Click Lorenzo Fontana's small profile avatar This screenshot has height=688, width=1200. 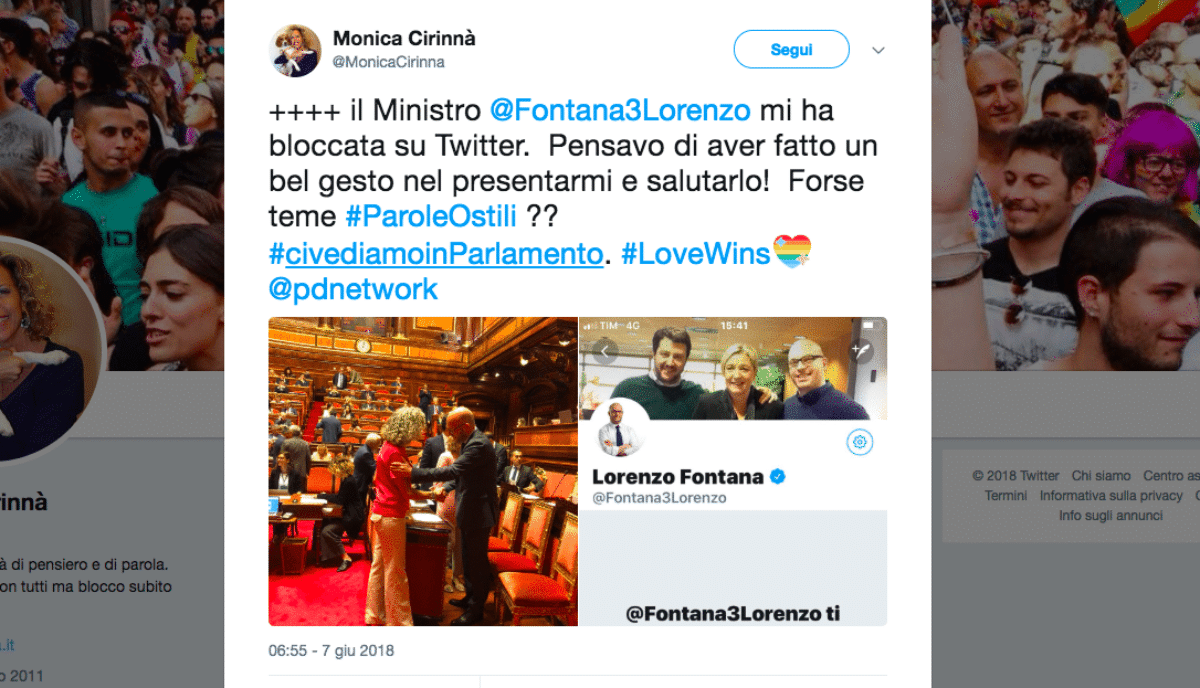[x=621, y=431]
